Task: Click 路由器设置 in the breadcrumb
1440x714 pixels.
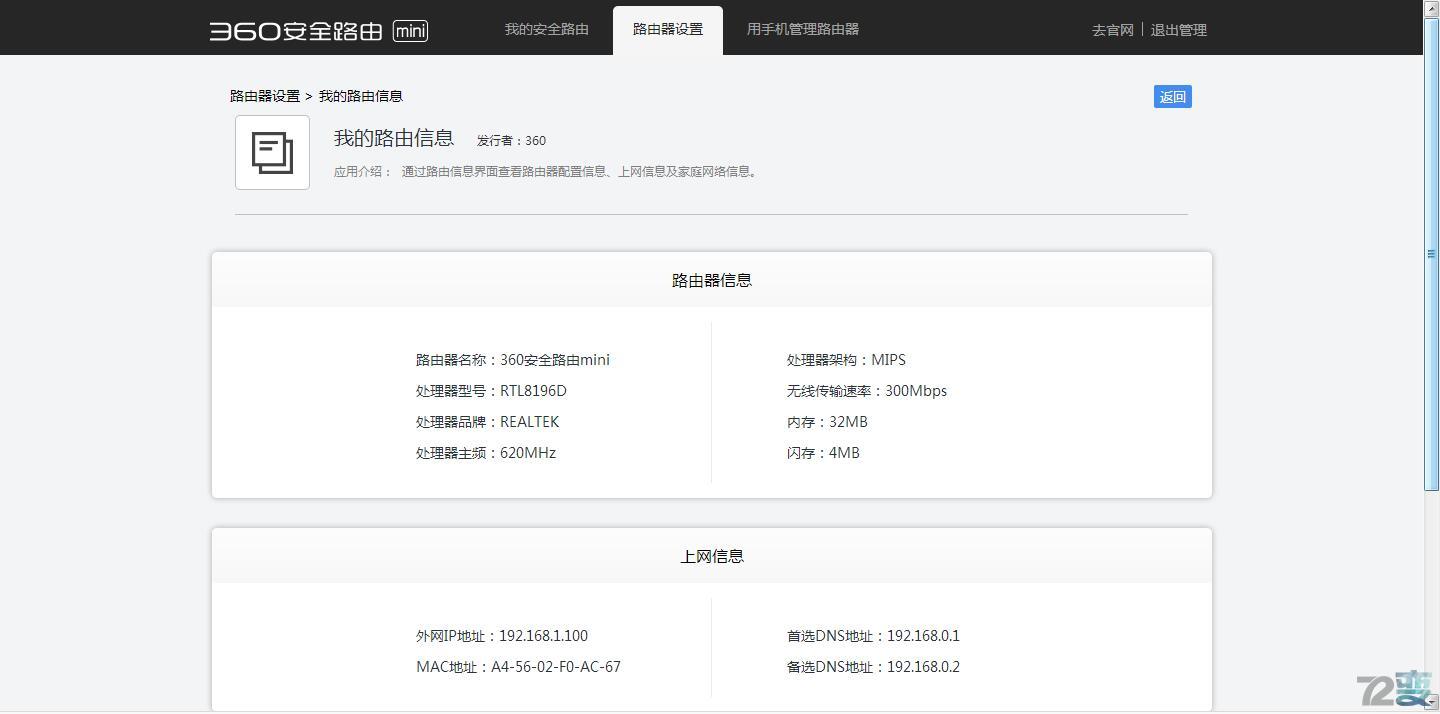Action: (x=263, y=95)
